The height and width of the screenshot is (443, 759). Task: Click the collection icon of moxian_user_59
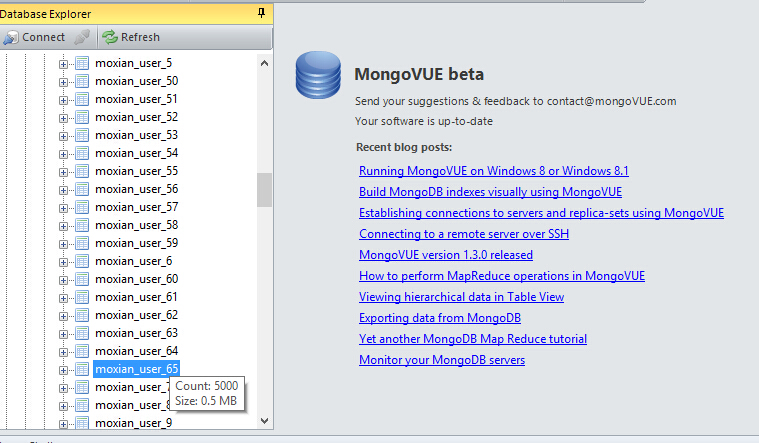point(82,243)
